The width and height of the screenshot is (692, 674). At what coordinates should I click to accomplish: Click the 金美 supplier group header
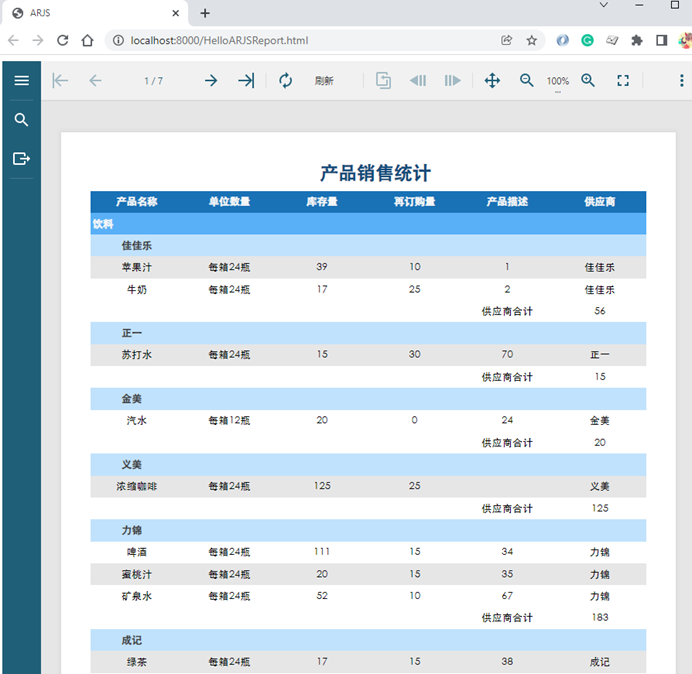point(368,399)
